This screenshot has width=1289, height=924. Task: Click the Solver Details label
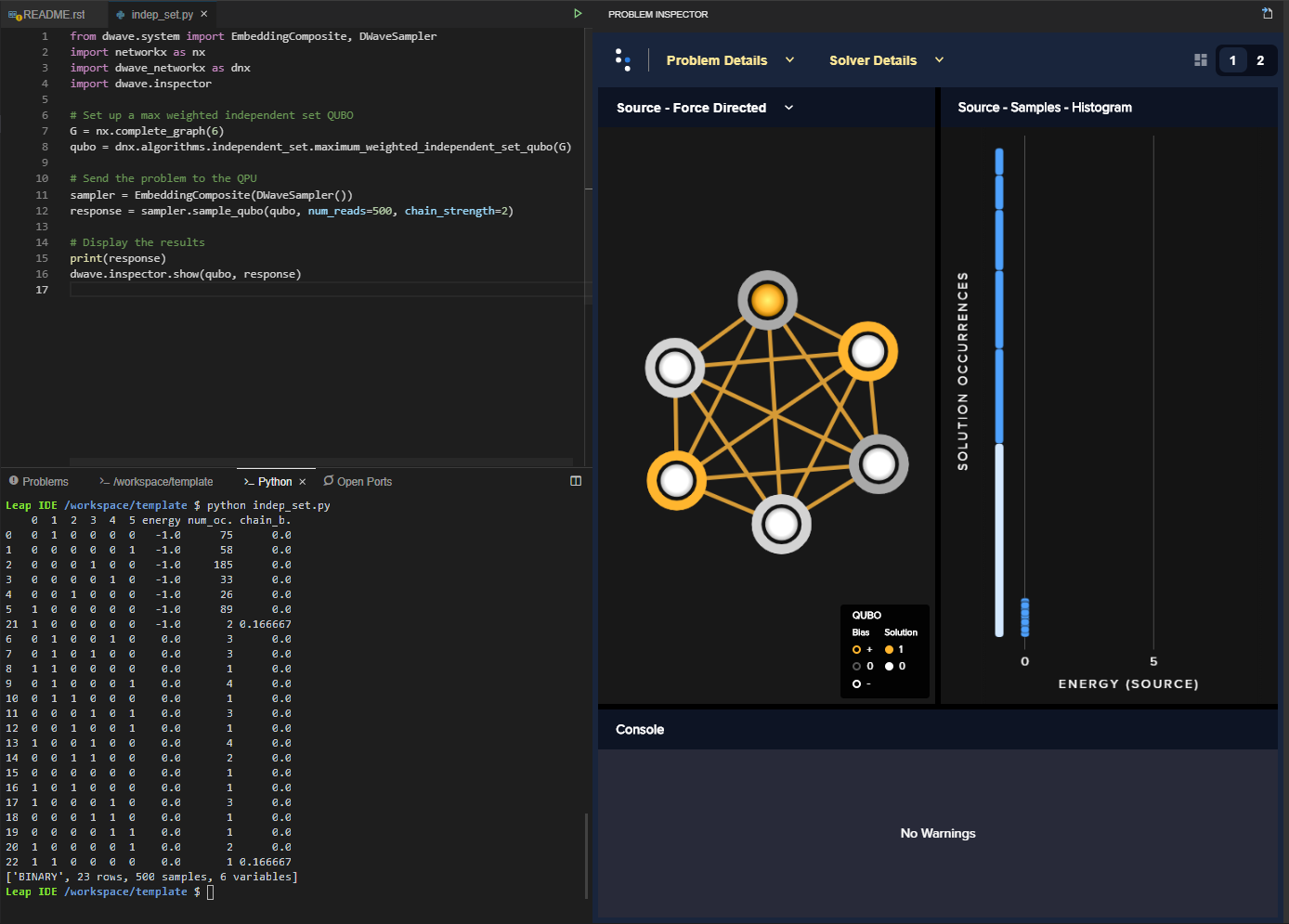(x=873, y=60)
